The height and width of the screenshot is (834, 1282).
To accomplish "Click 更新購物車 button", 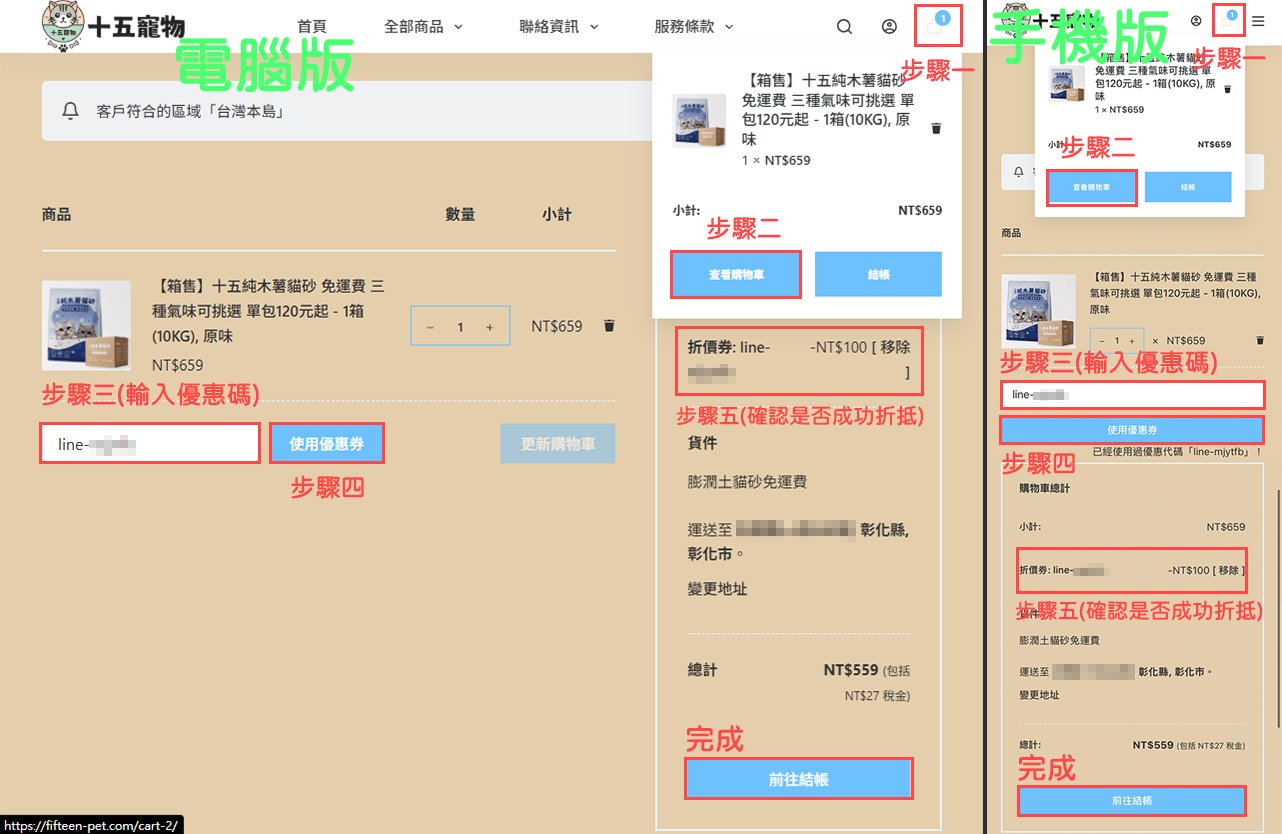I will (x=557, y=444).
